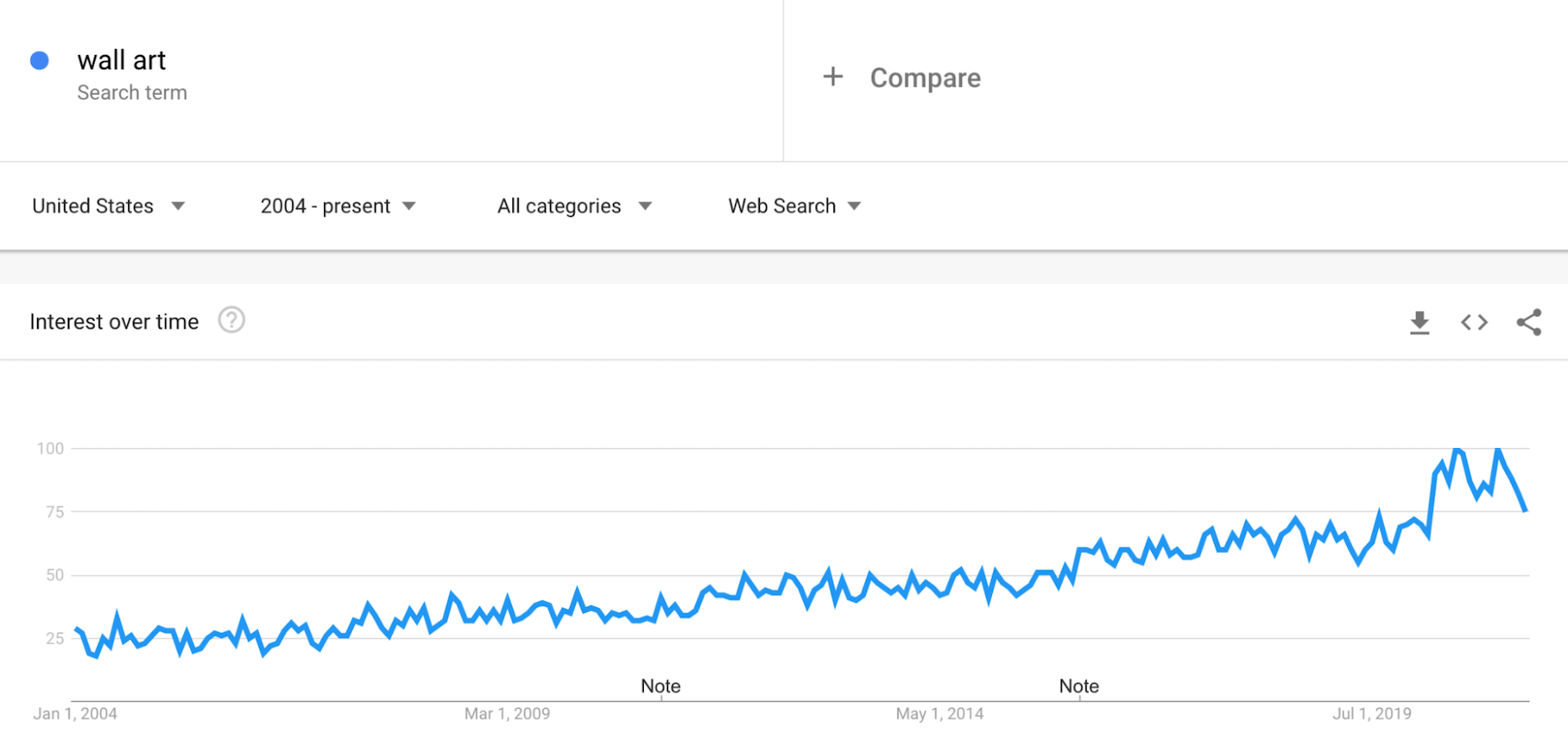Click the Jan 1, 2004 axis label
The width and height of the screenshot is (1568, 750).
[75, 714]
